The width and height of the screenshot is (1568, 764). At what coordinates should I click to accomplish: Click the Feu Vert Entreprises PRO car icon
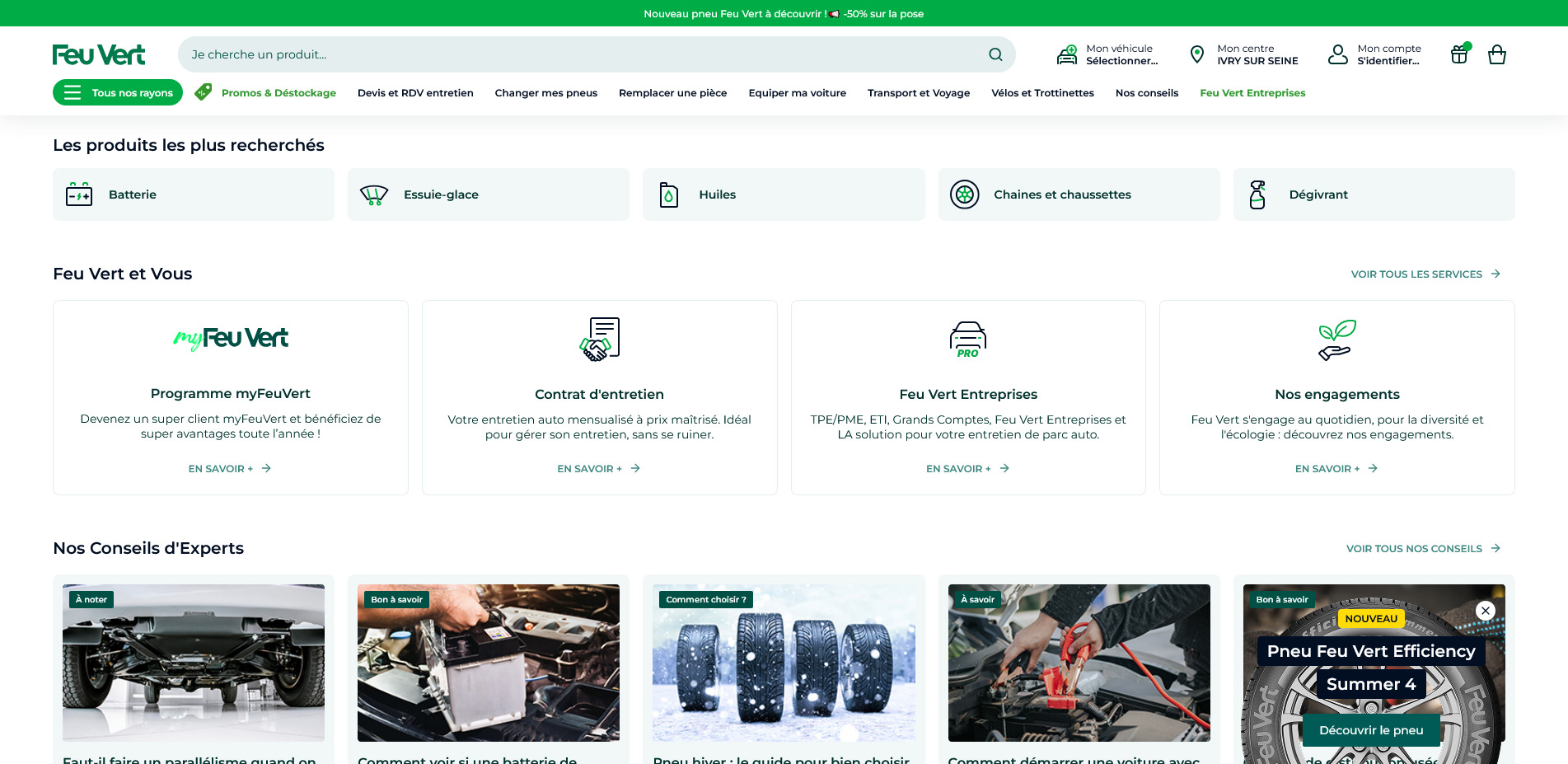pyautogui.click(x=968, y=340)
